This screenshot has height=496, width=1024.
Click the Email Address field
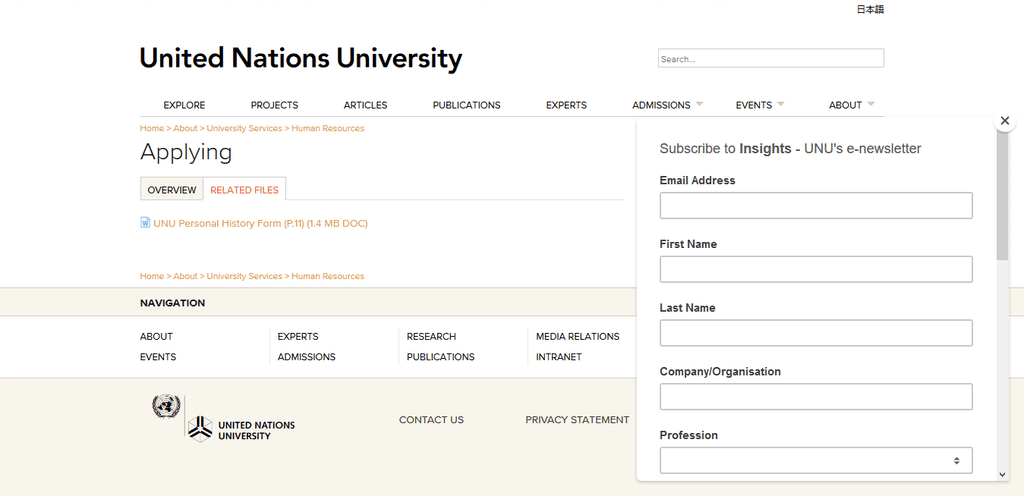pos(816,206)
